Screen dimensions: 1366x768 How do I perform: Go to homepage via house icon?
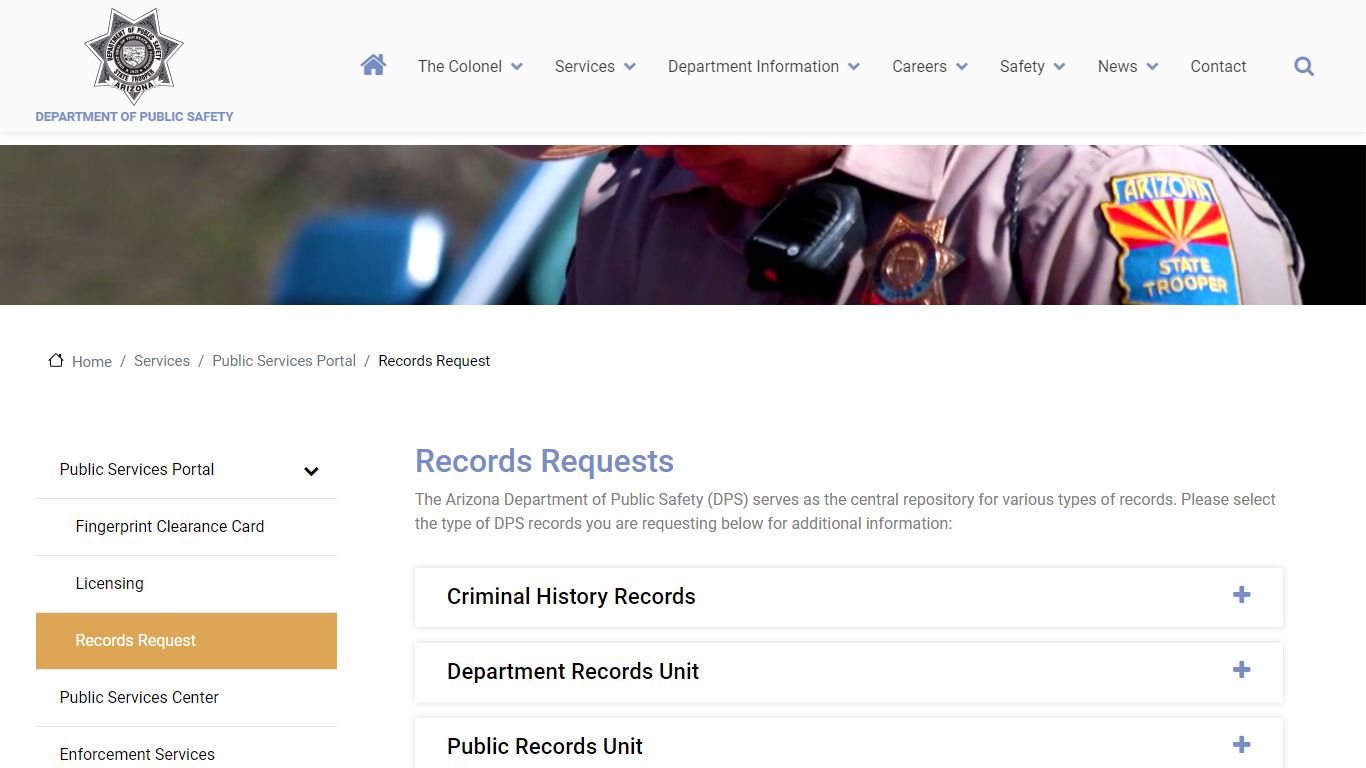click(x=373, y=65)
